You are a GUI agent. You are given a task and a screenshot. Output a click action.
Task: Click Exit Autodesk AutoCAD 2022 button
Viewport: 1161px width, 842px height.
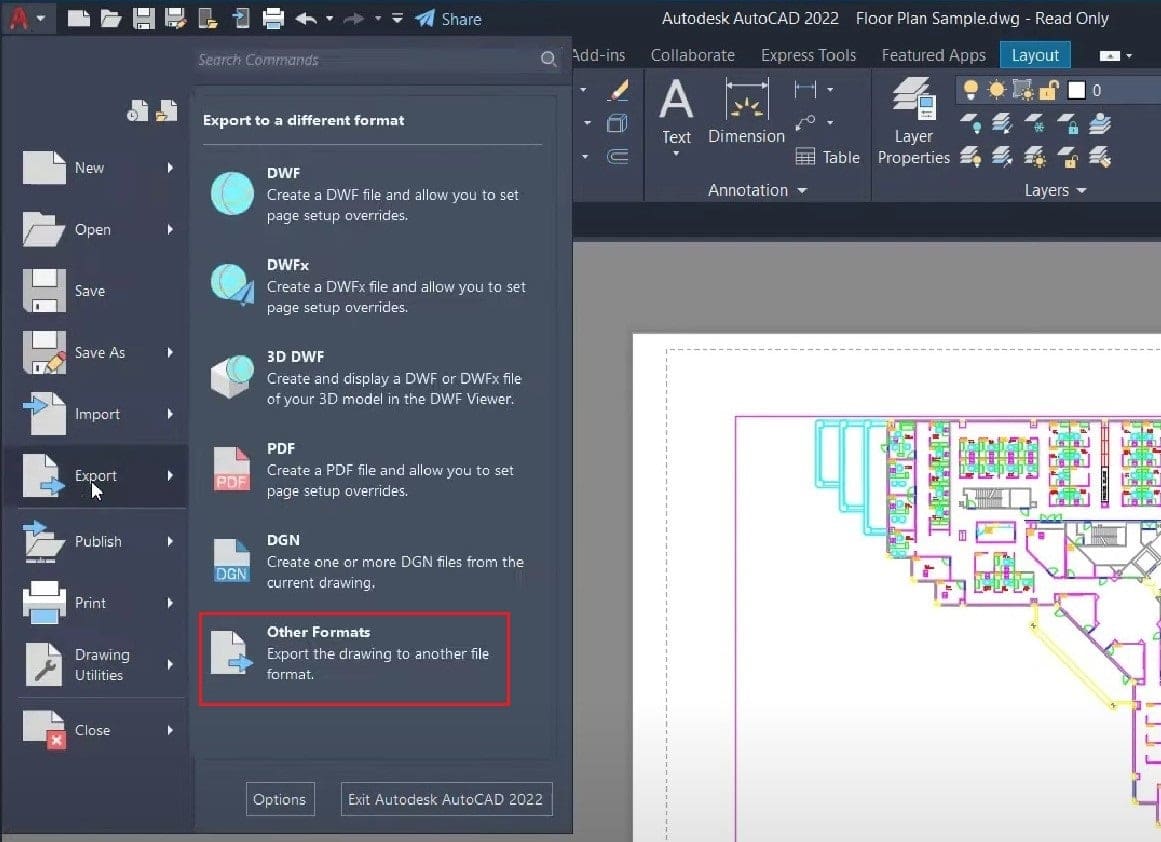coord(446,799)
